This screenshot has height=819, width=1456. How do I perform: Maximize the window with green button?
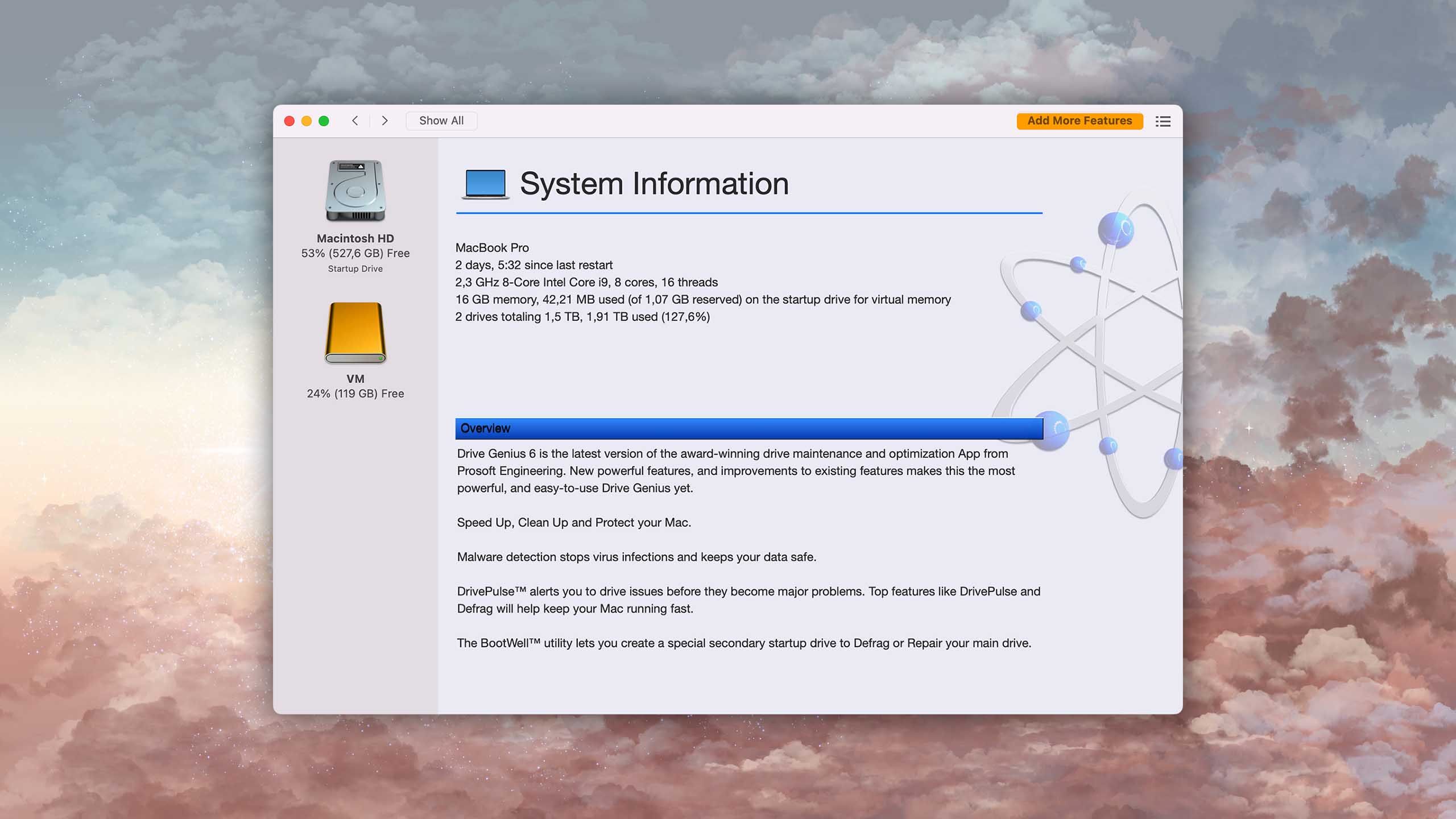(x=324, y=121)
